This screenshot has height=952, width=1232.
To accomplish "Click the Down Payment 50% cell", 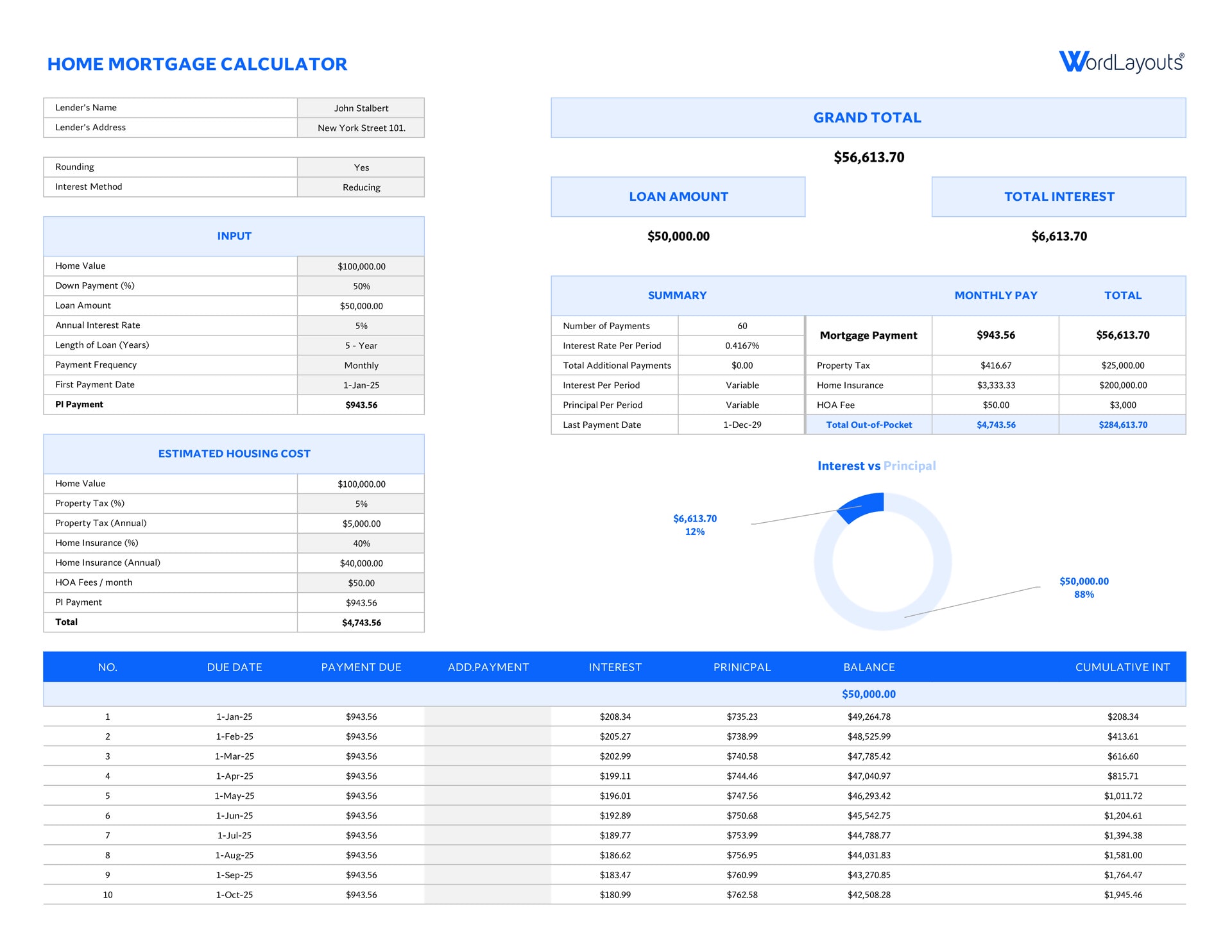I will tap(361, 286).
